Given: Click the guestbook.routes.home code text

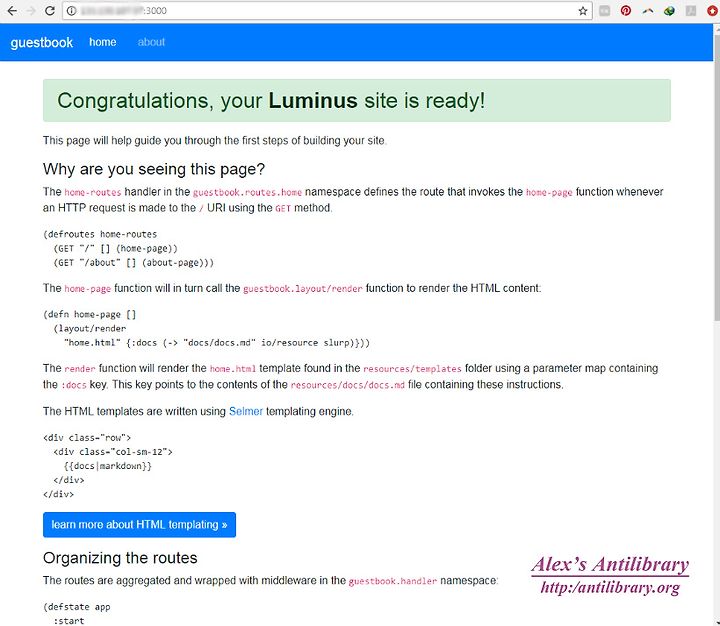Looking at the screenshot, I should click(x=247, y=192).
